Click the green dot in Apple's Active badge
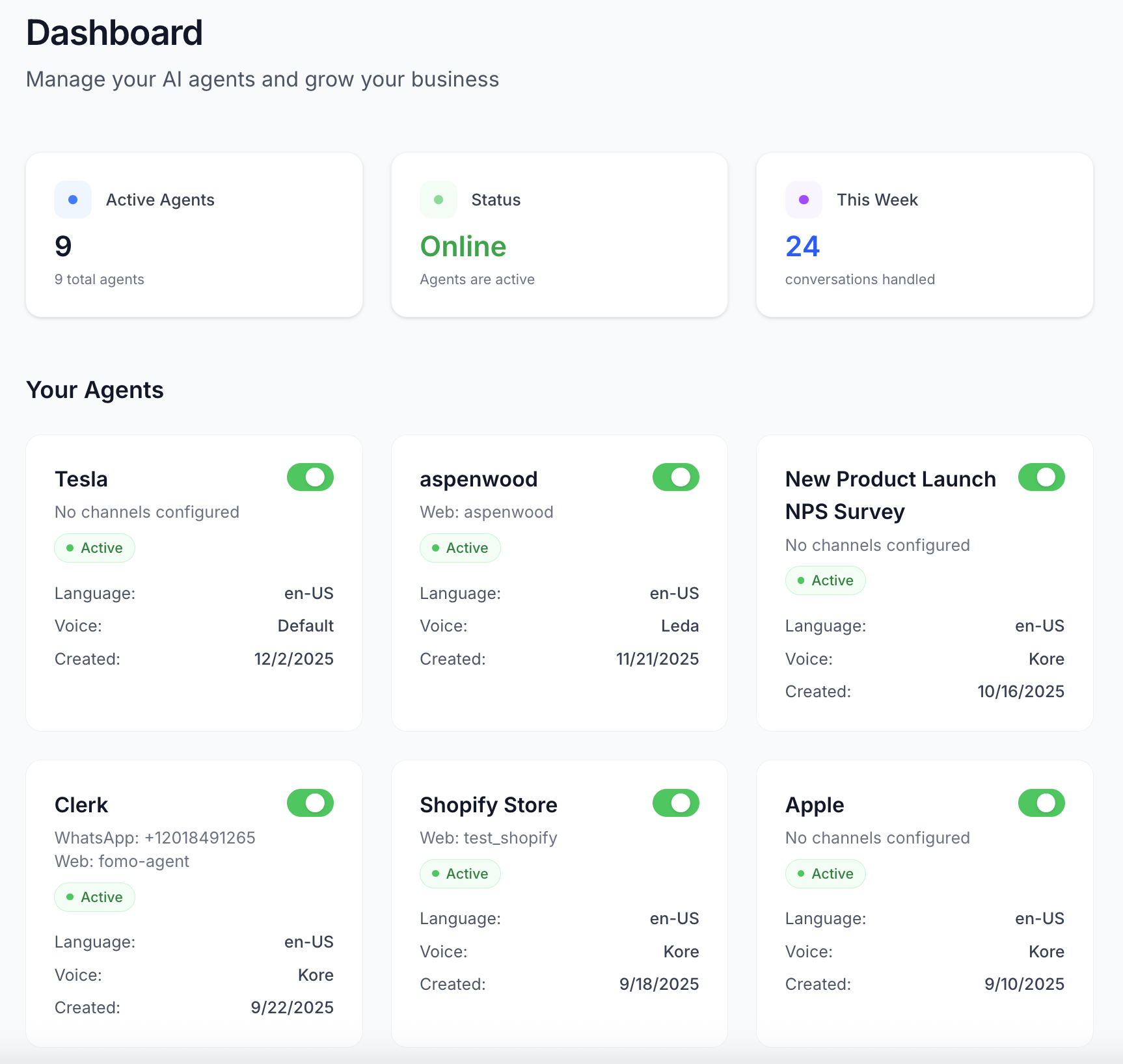The width and height of the screenshot is (1123, 1064). point(801,873)
